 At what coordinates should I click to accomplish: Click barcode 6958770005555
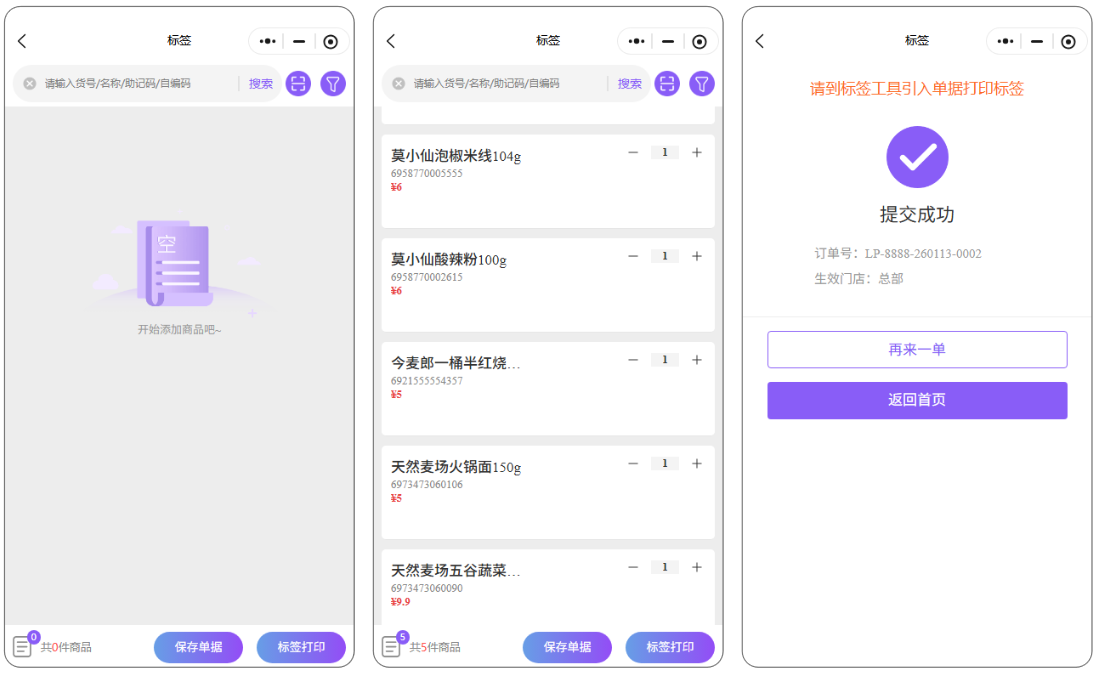tap(426, 173)
